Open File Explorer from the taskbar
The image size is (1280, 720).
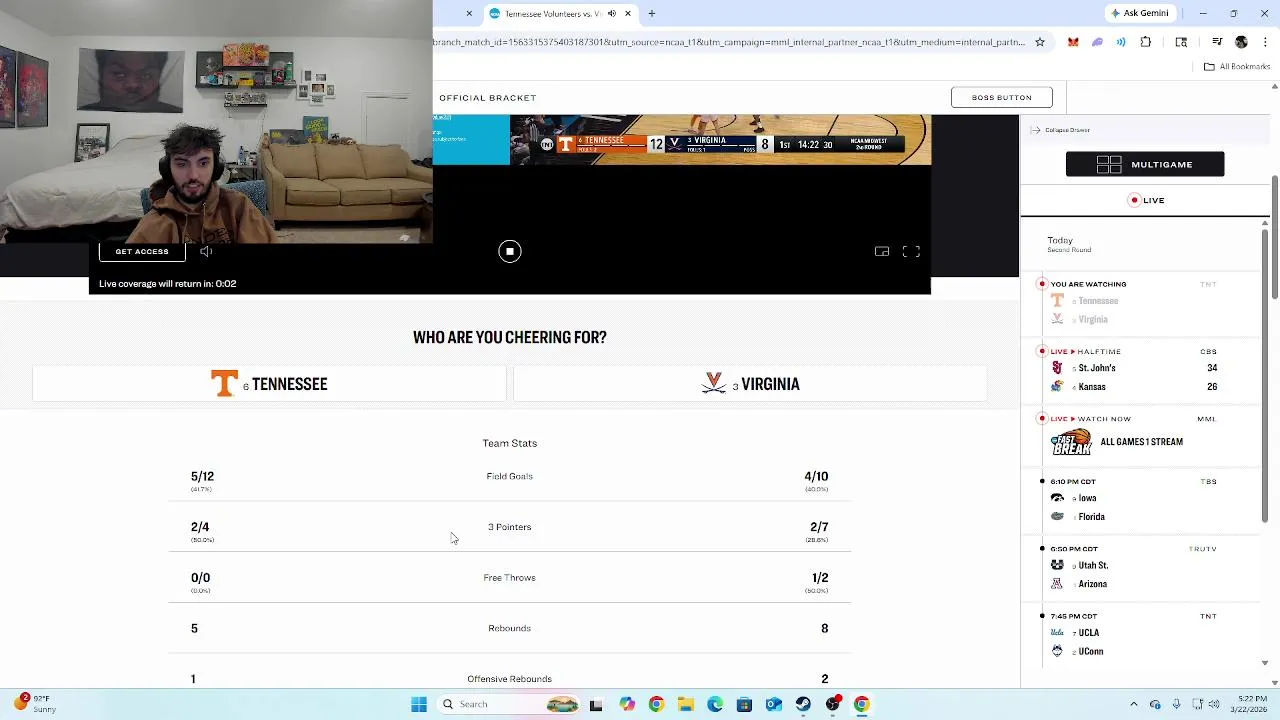tap(685, 704)
